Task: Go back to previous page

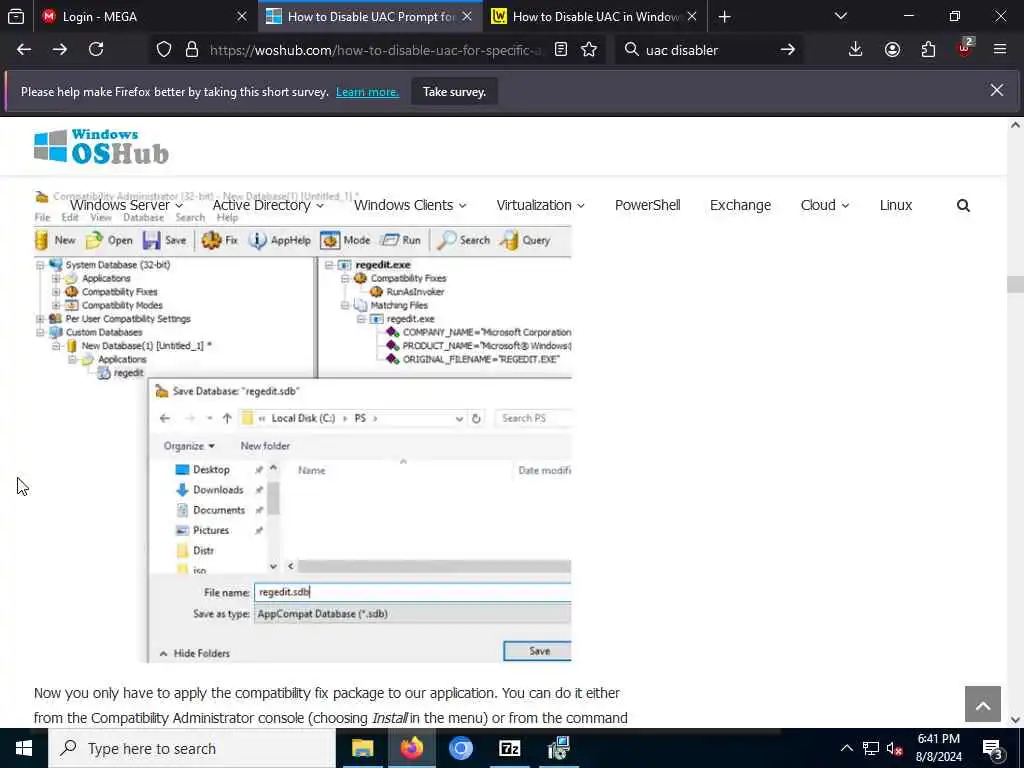Action: pos(24,50)
